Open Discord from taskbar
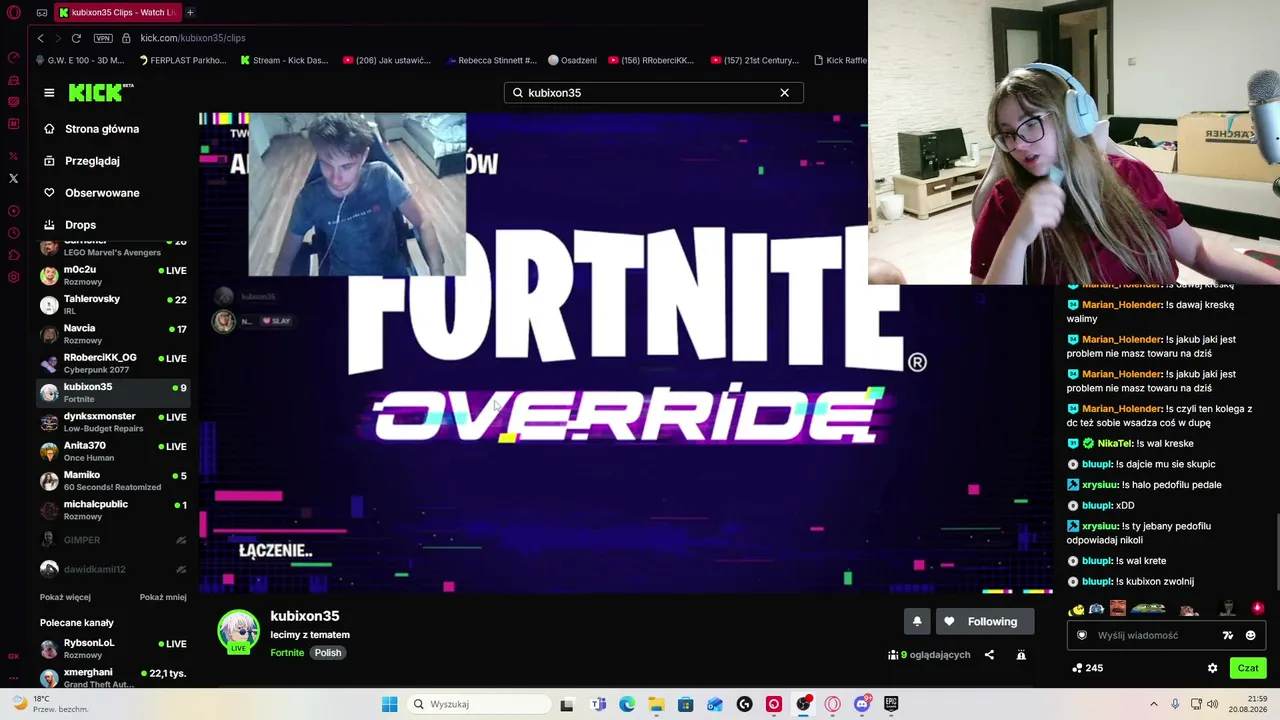Image resolution: width=1280 pixels, height=720 pixels. tap(862, 704)
